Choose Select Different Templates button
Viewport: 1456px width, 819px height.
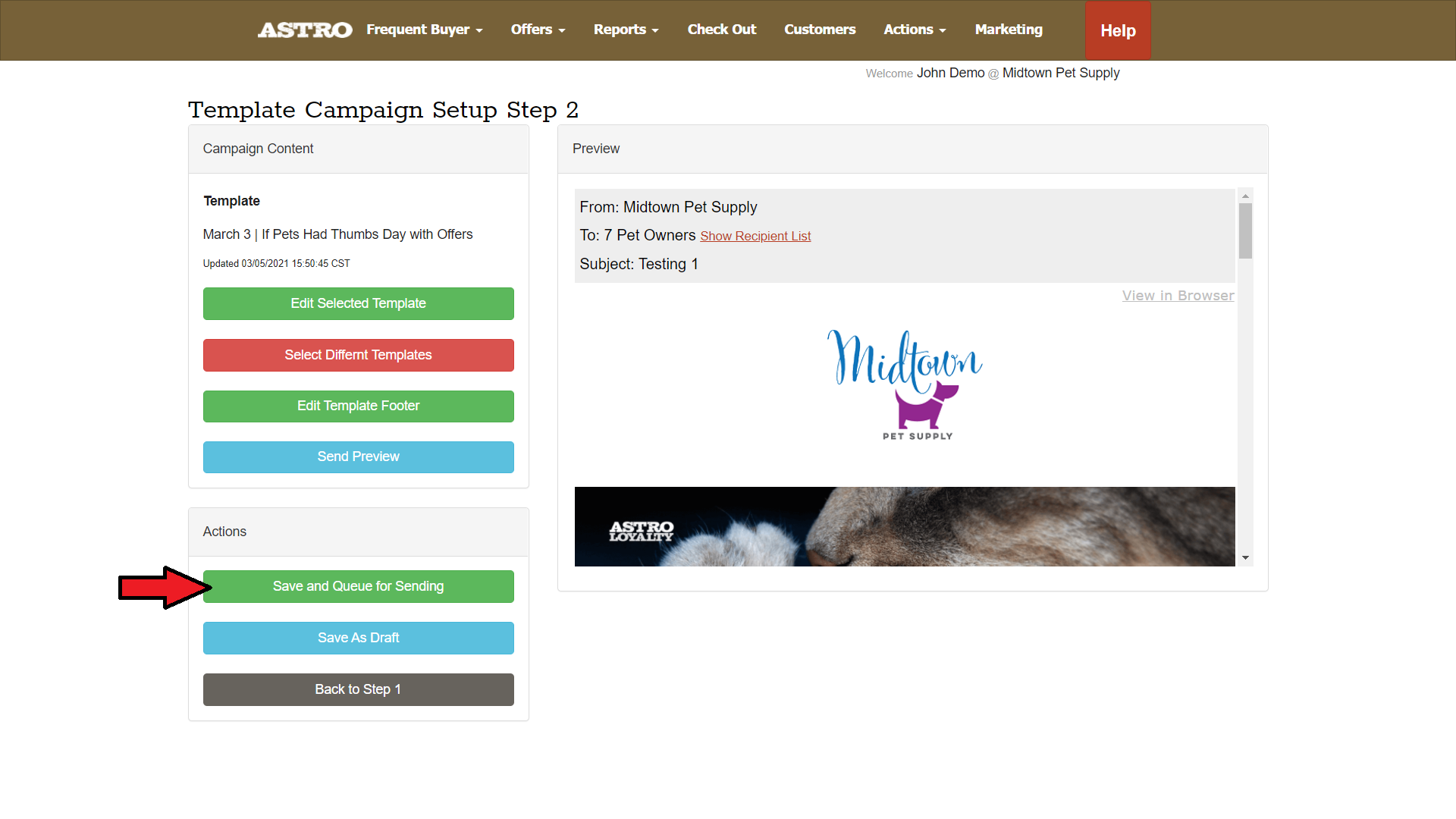(x=358, y=355)
